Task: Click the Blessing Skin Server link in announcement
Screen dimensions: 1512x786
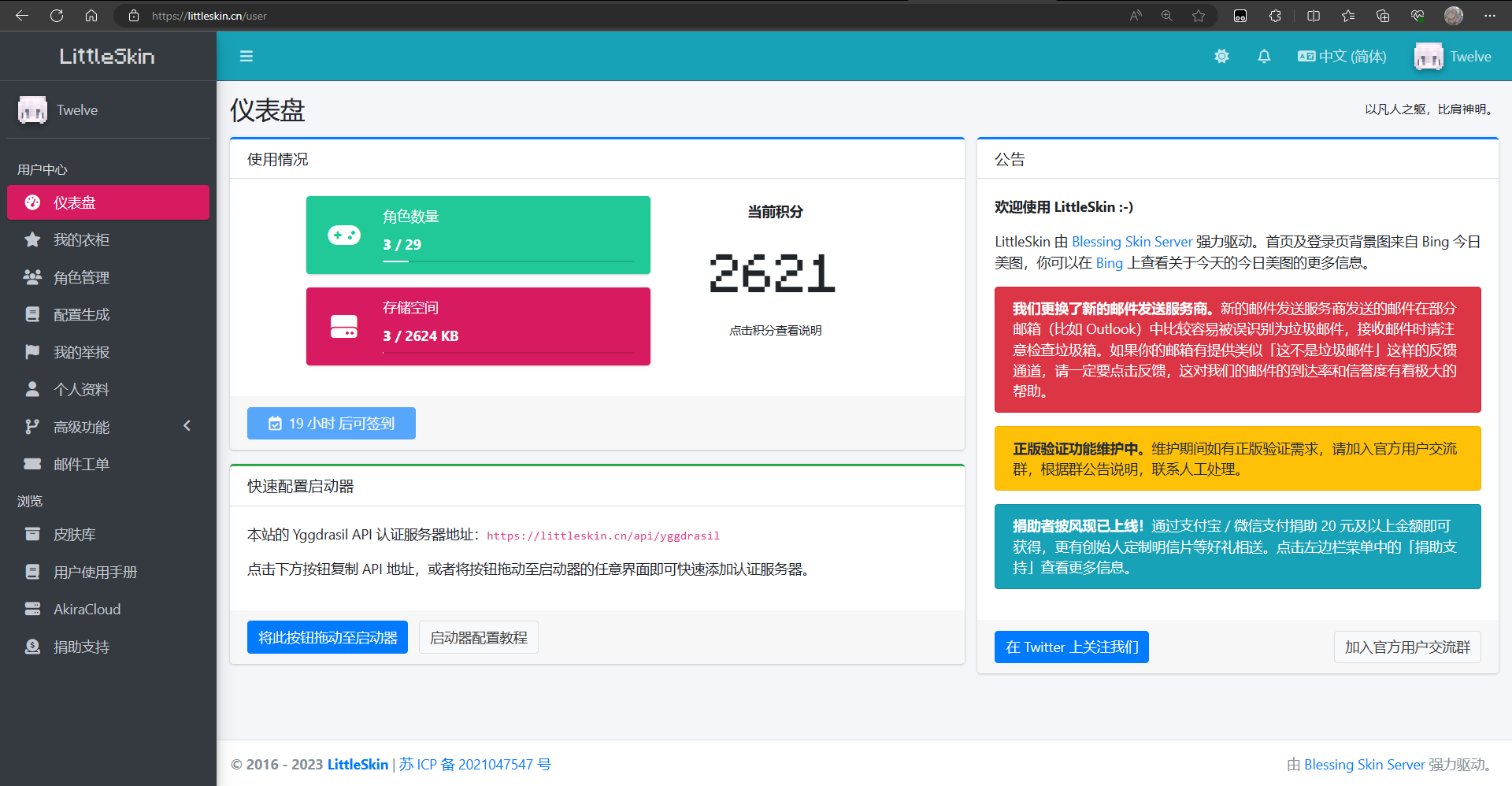Action: (1132, 242)
